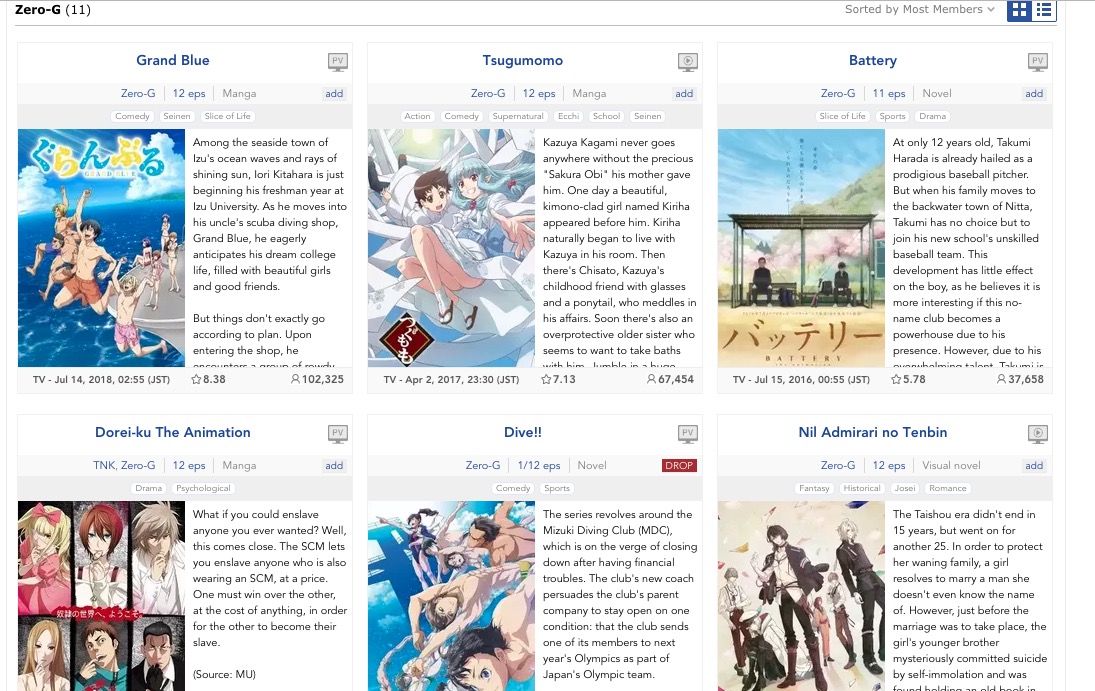Add Tsugumomo to your list
This screenshot has width=1095, height=691.
coord(684,94)
